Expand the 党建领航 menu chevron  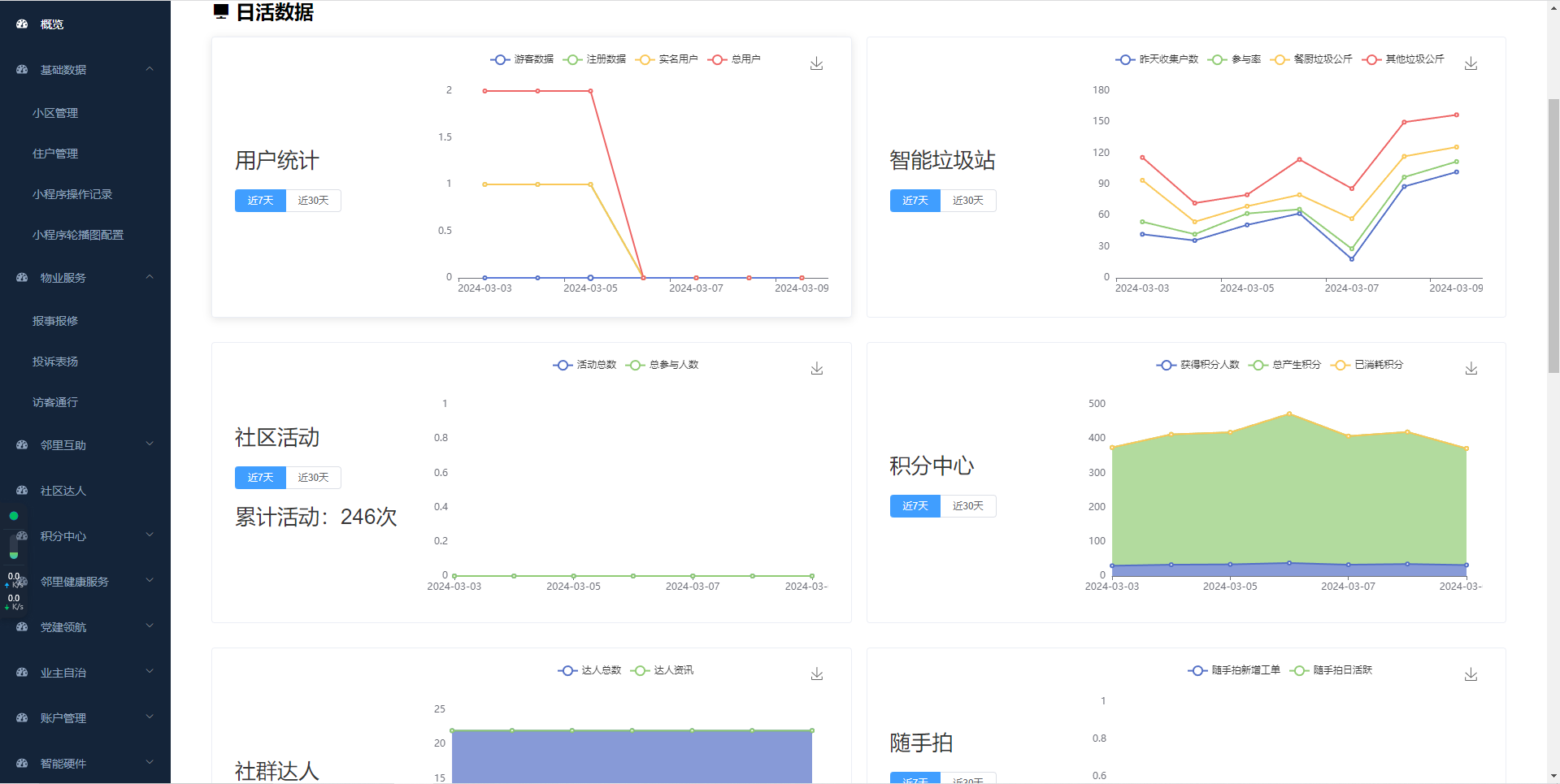click(x=150, y=626)
